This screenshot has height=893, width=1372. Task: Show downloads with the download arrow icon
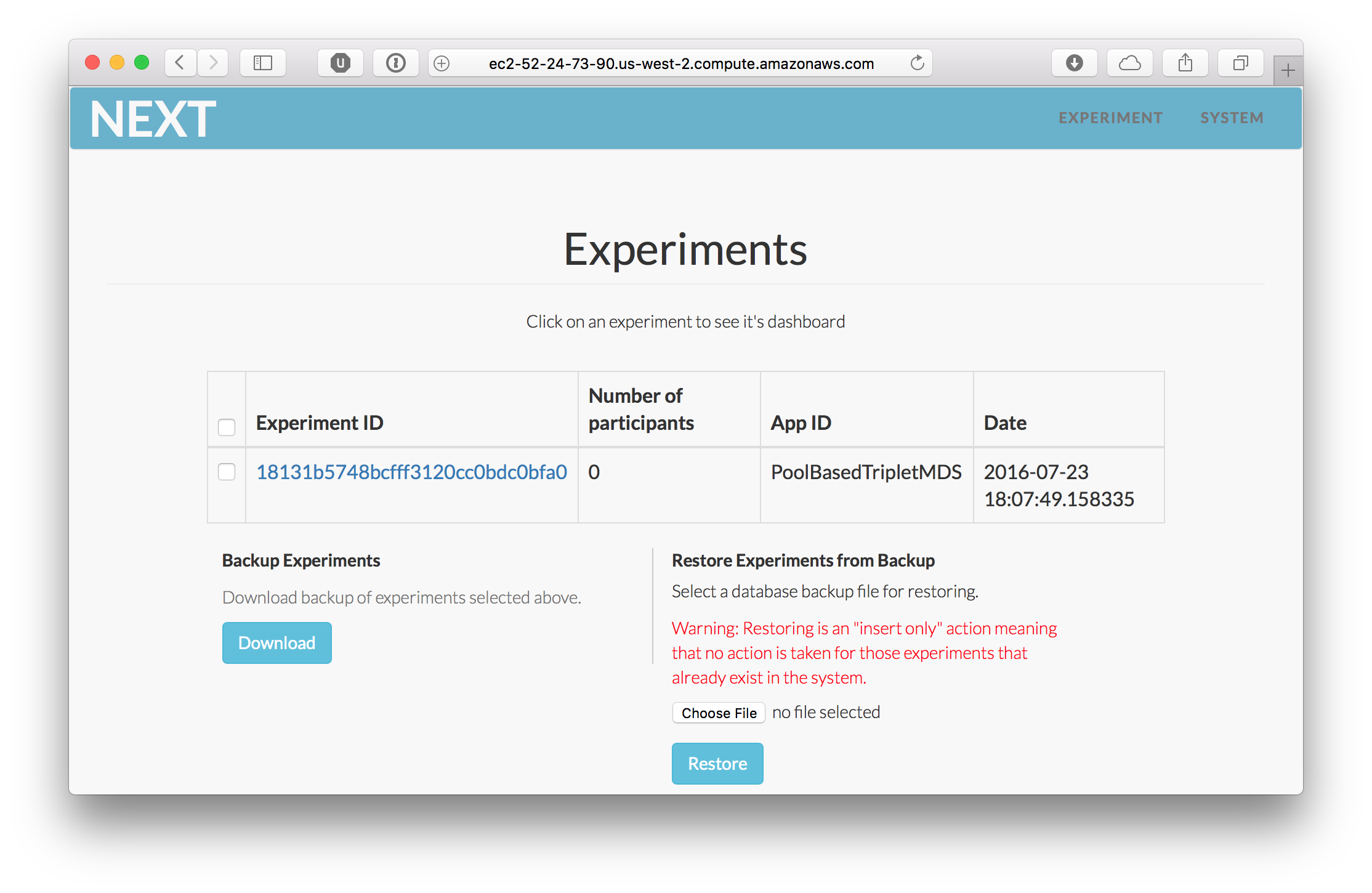[1075, 63]
